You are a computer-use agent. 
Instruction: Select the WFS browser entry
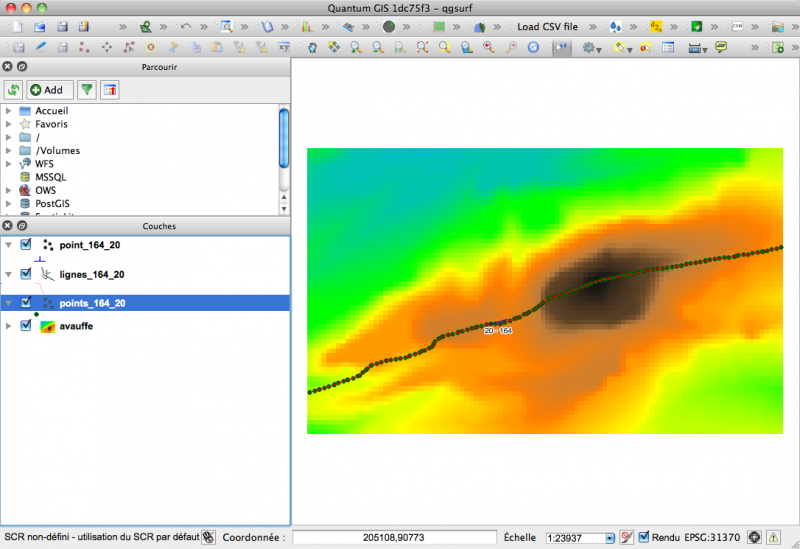tap(44, 163)
